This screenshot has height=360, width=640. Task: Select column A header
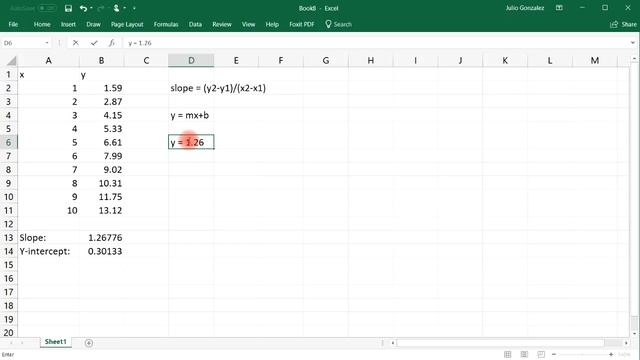coord(49,61)
